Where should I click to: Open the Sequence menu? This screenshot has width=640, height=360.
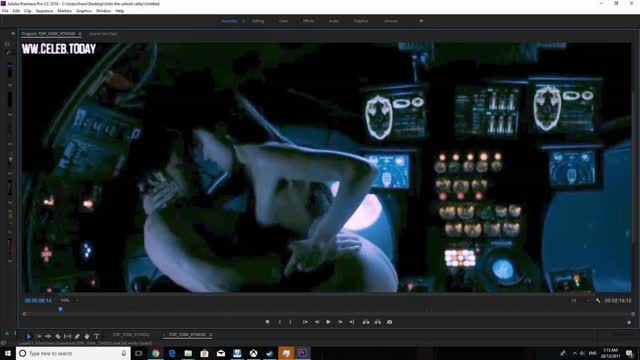[x=44, y=11]
